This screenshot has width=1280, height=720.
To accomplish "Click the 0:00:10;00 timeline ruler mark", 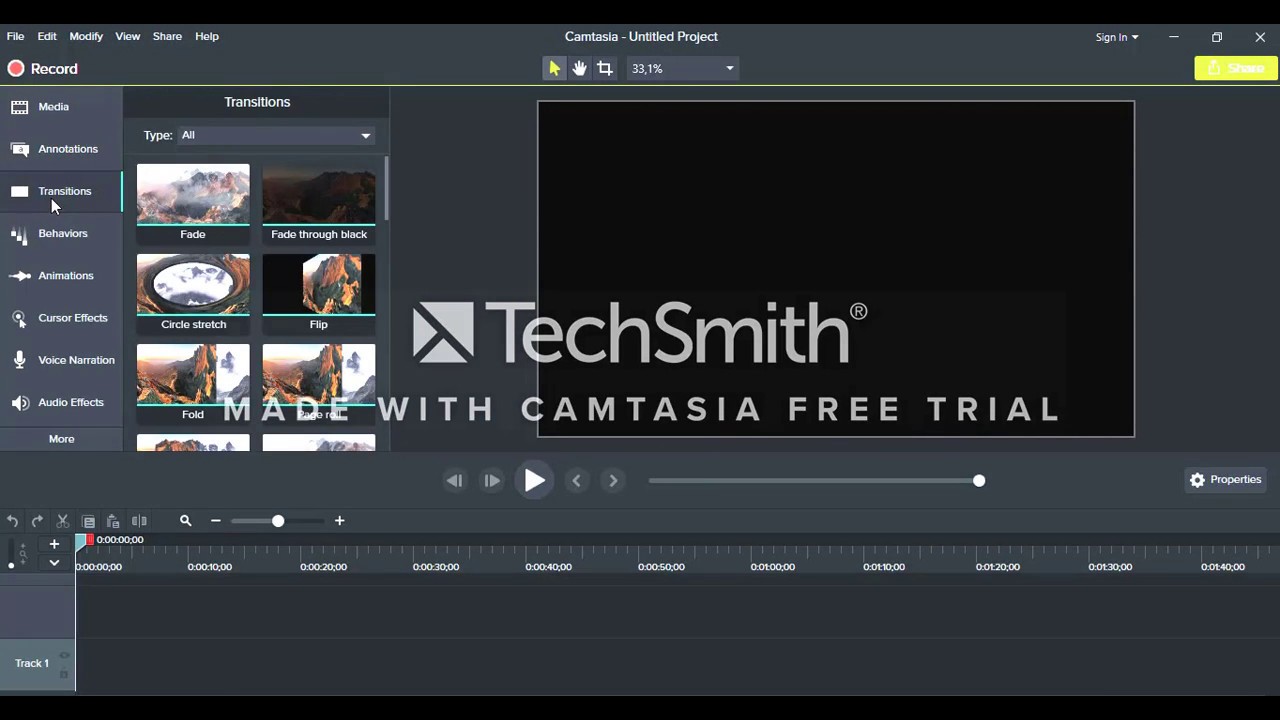I will (210, 567).
